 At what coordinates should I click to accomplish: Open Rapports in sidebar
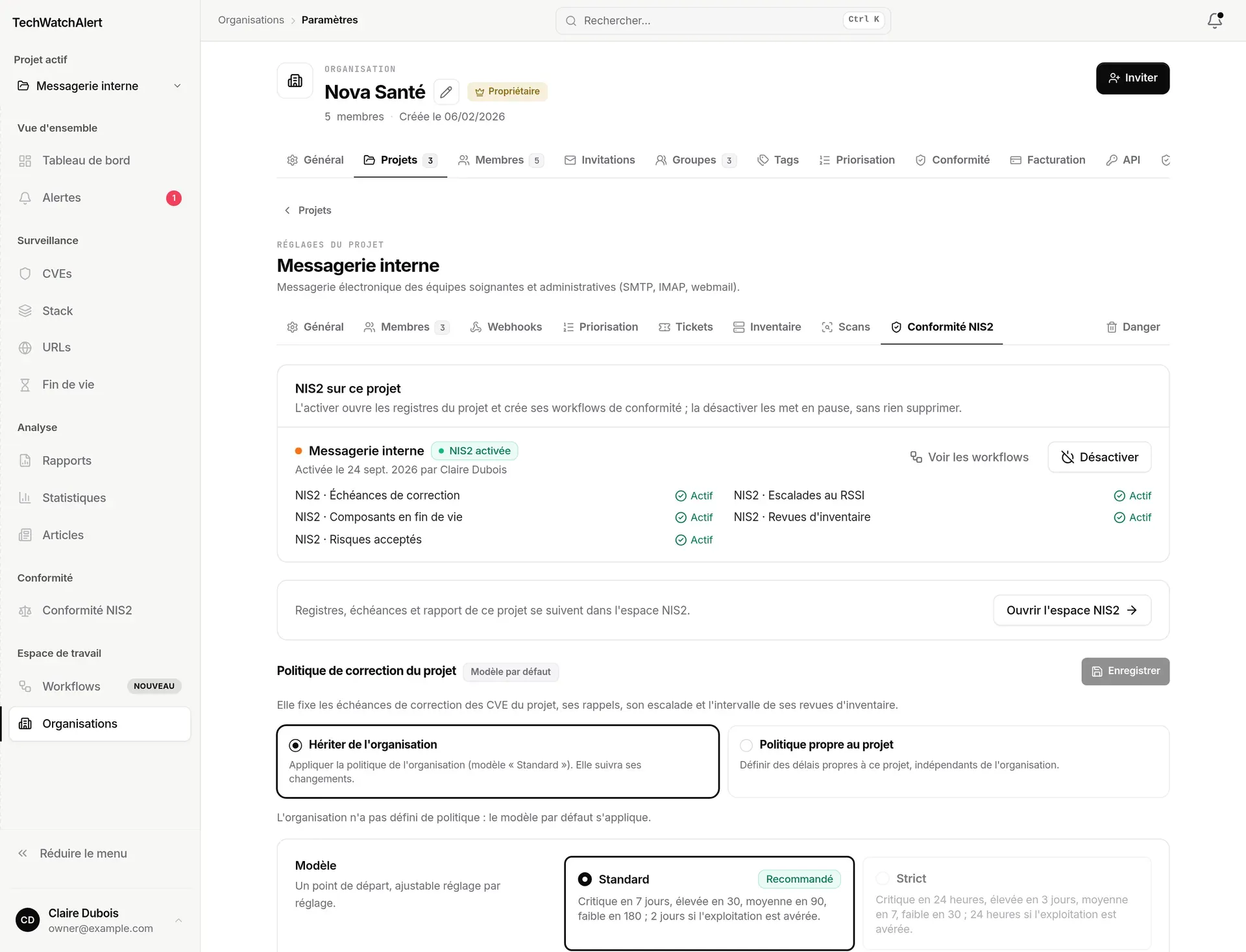coord(100,461)
